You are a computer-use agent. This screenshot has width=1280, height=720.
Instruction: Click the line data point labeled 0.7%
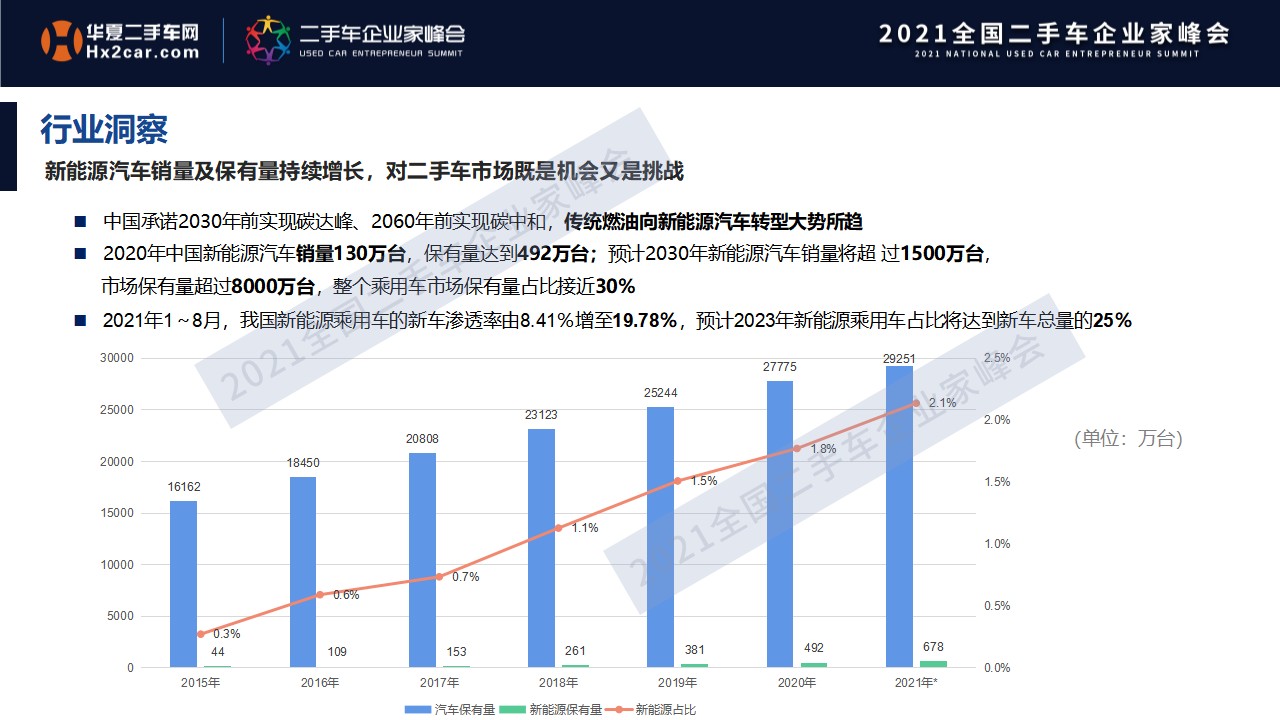click(439, 577)
